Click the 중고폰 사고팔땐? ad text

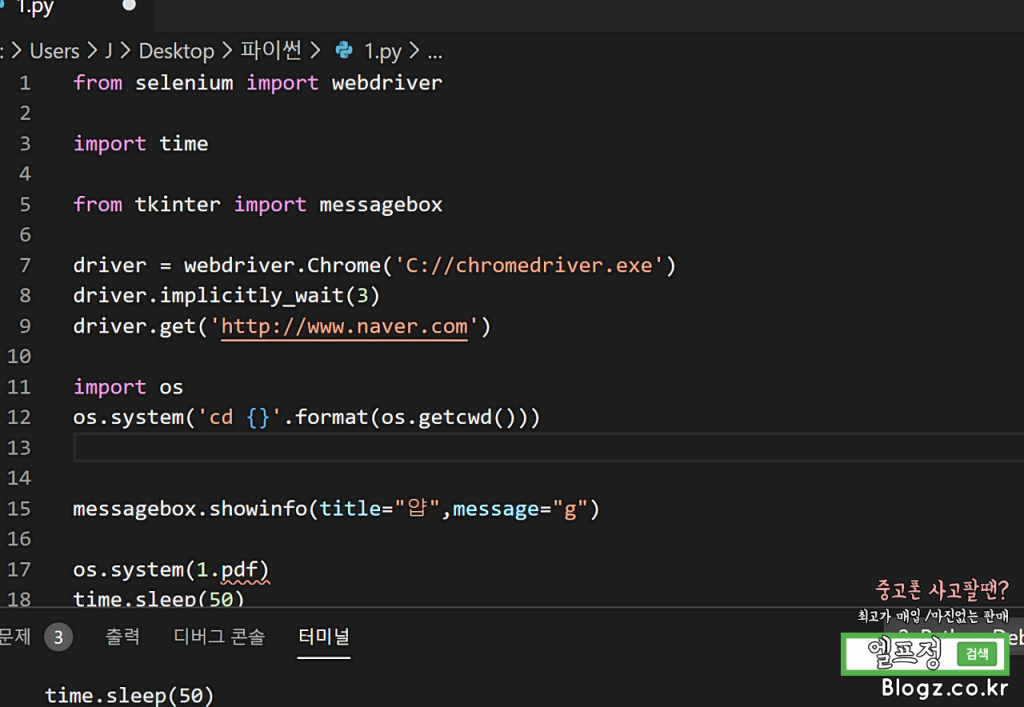pyautogui.click(x=942, y=590)
